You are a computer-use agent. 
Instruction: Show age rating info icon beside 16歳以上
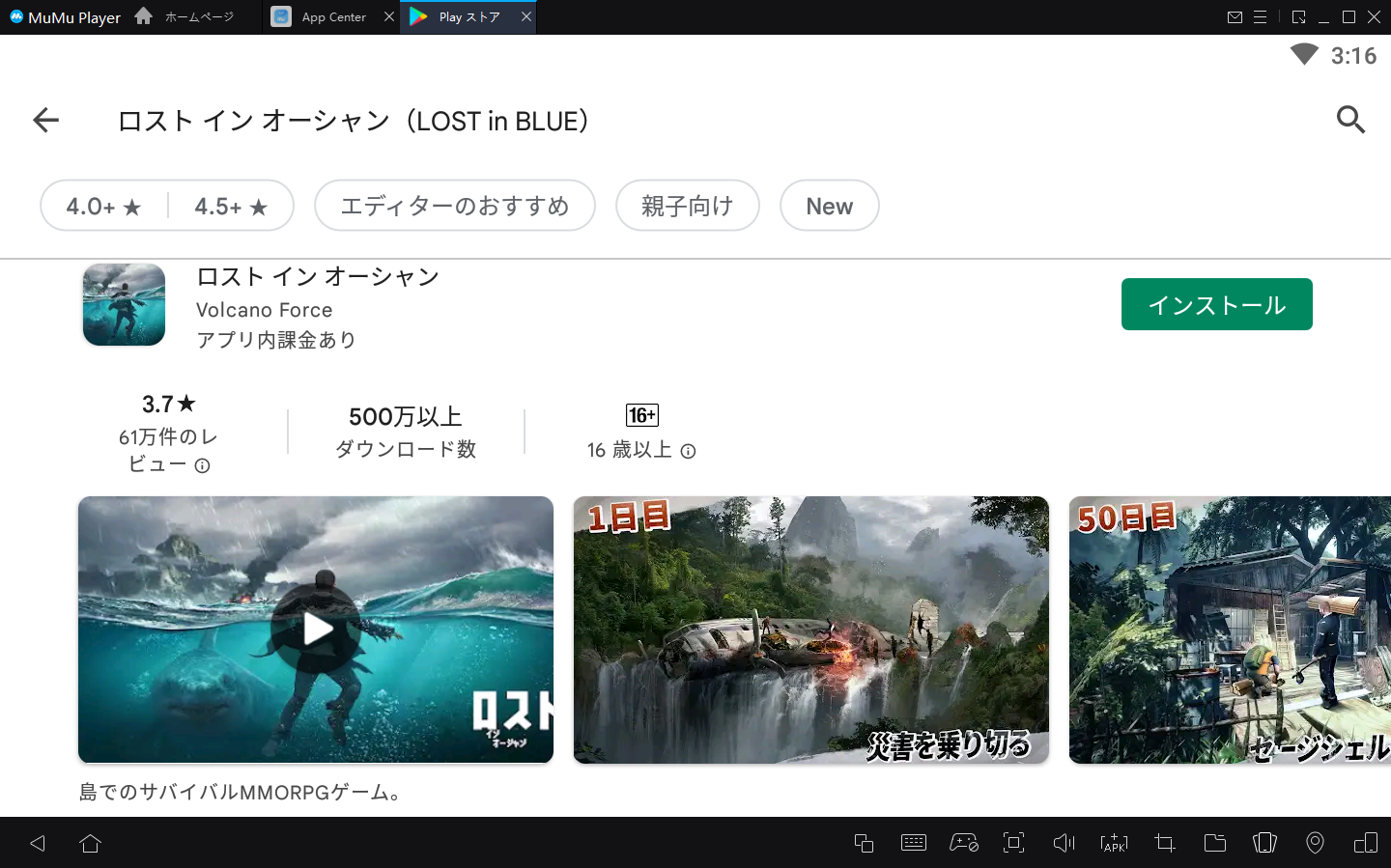pos(688,451)
